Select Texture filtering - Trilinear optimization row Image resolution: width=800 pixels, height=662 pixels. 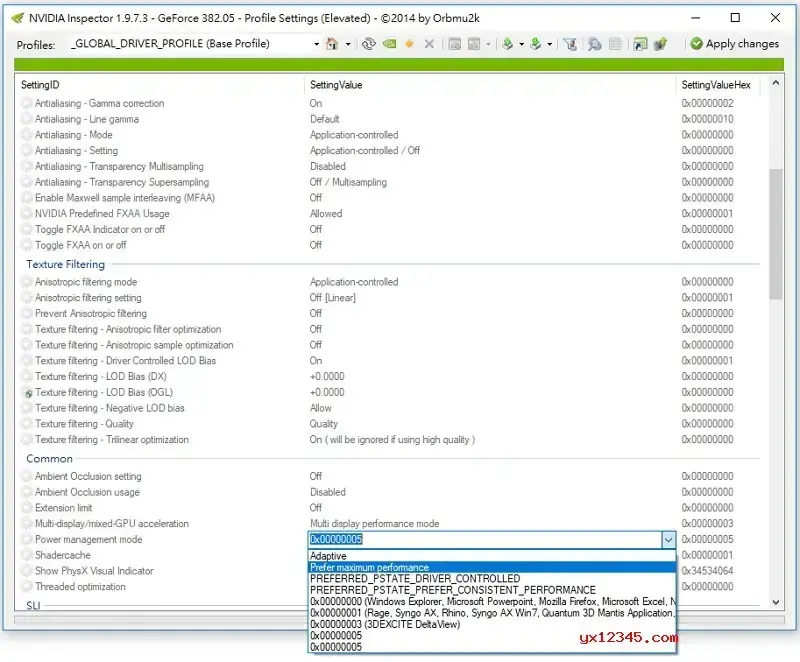pyautogui.click(x=390, y=440)
